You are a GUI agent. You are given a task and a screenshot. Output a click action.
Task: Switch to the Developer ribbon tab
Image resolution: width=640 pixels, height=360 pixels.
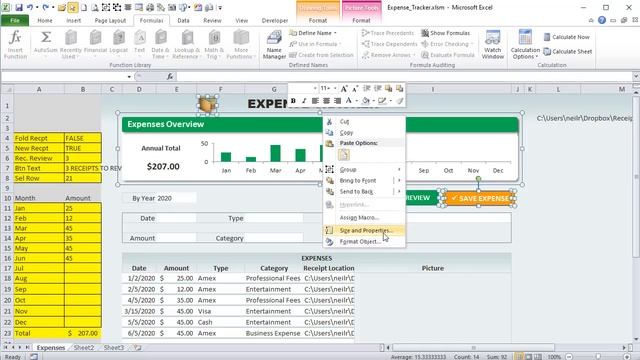click(x=275, y=20)
